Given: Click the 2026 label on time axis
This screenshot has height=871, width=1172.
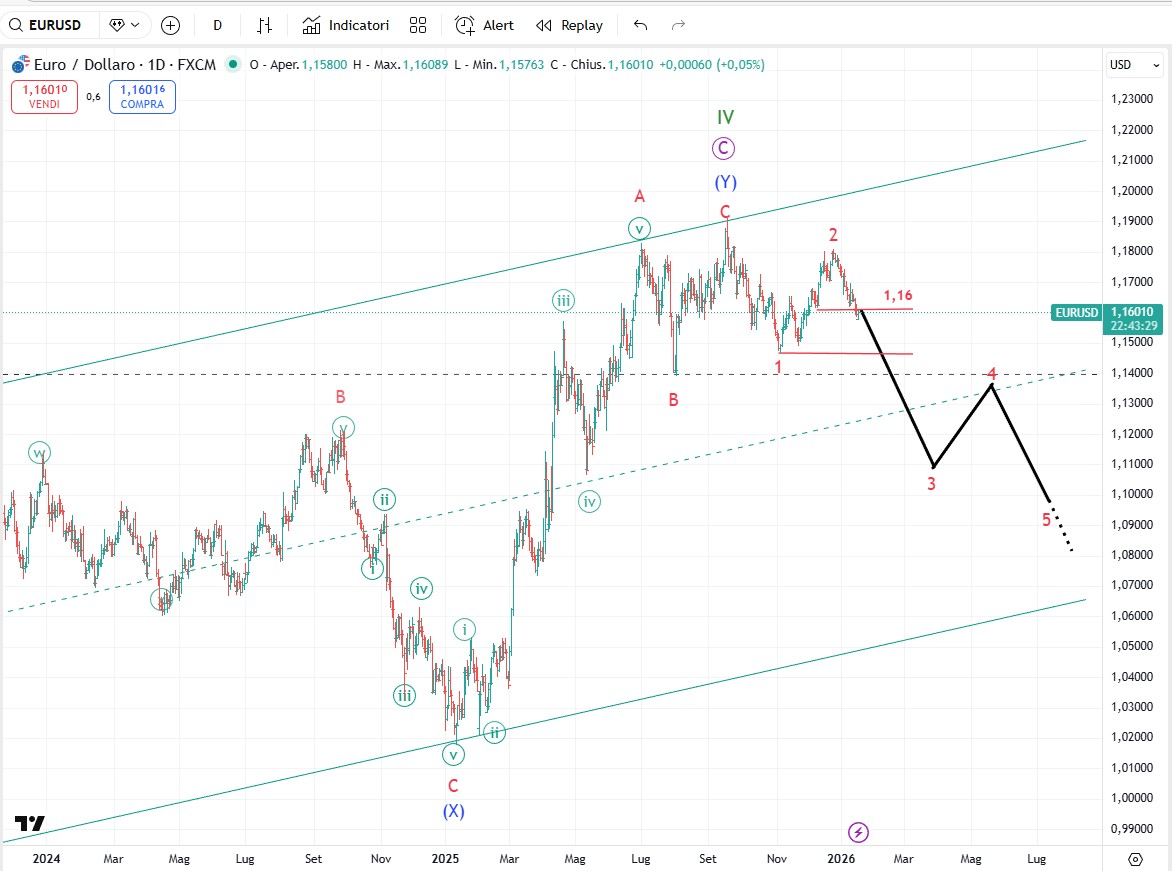Looking at the screenshot, I should pyautogui.click(x=841, y=859).
